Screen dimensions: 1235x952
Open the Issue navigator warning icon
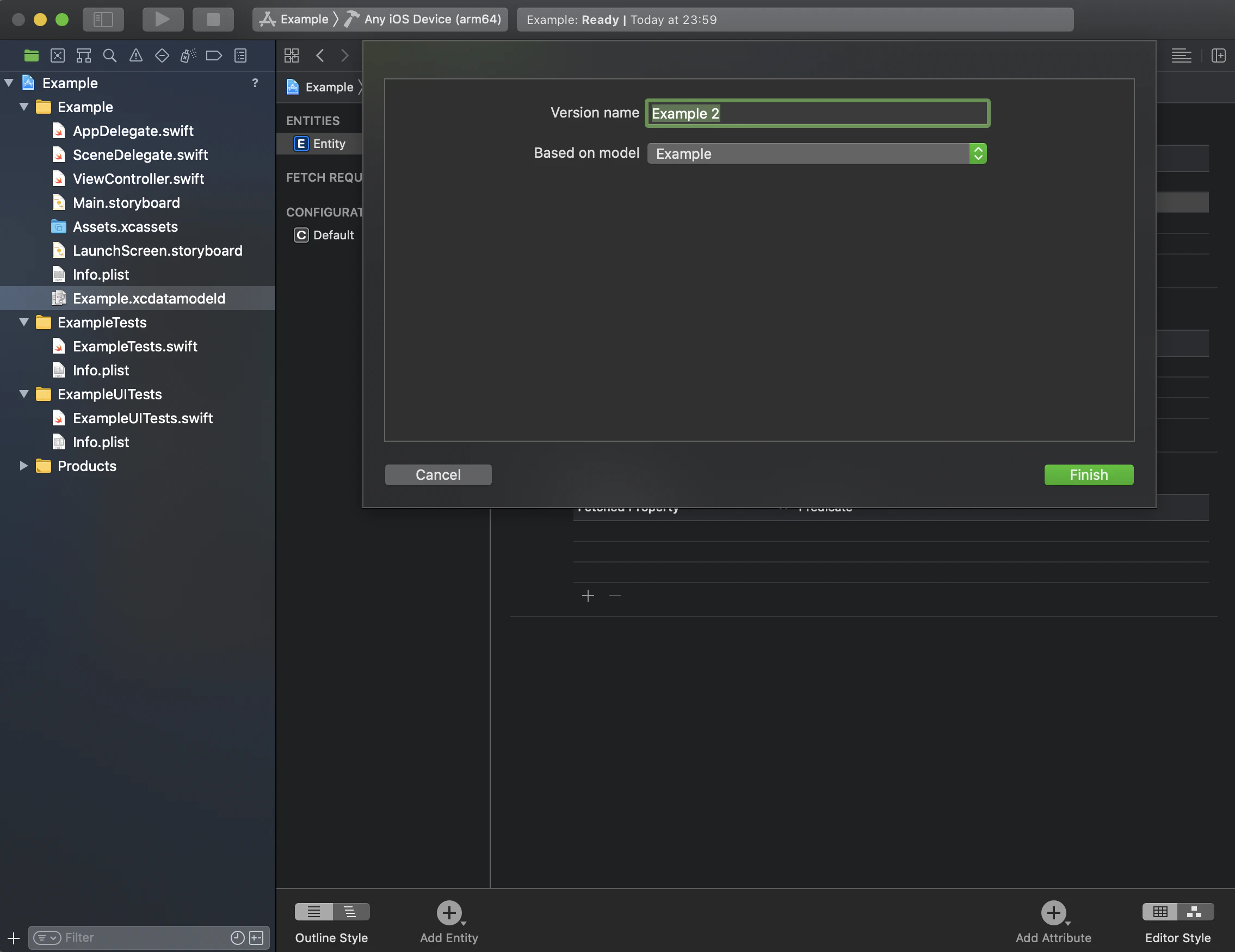coord(135,55)
